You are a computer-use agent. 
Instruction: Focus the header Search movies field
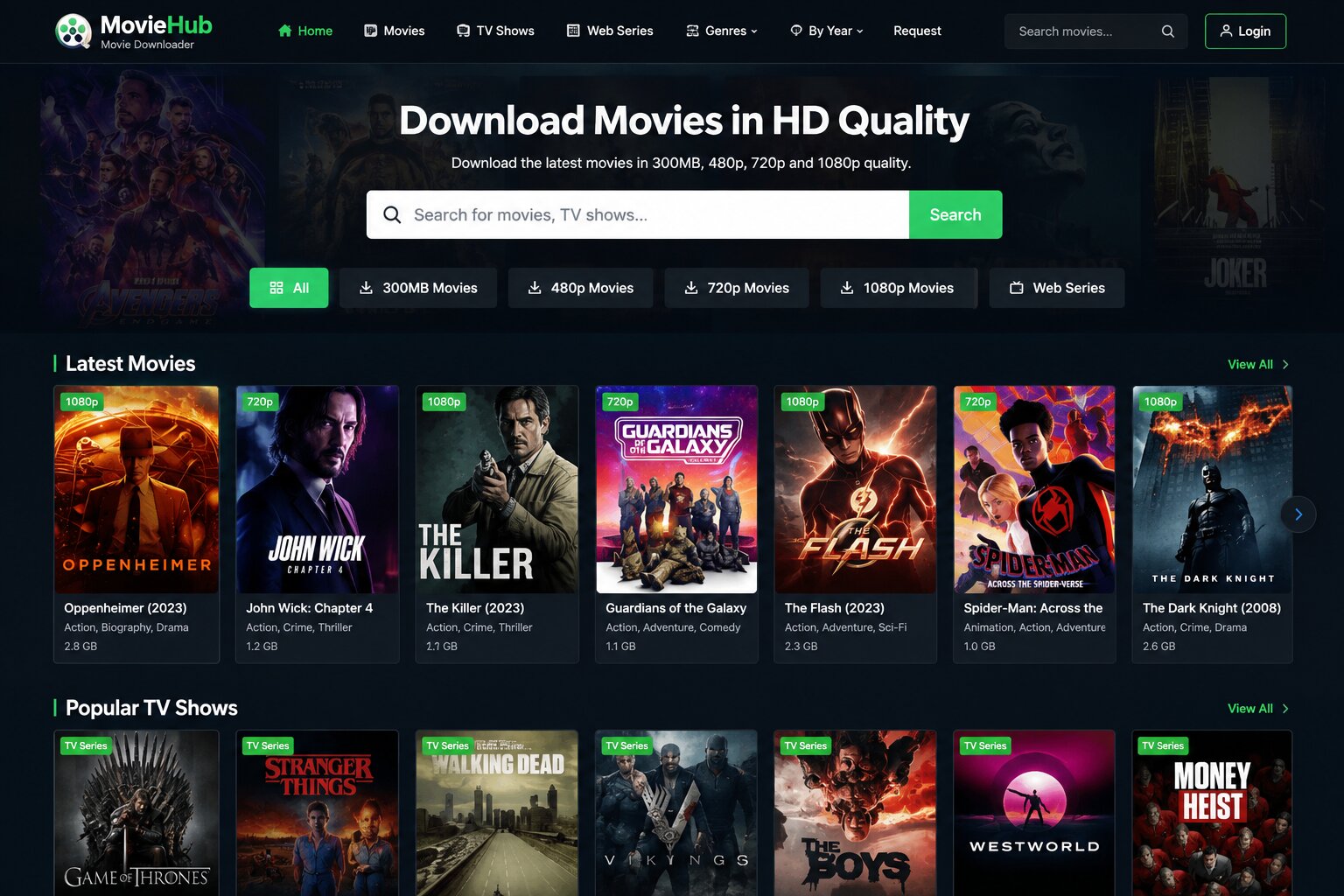click(x=1095, y=31)
